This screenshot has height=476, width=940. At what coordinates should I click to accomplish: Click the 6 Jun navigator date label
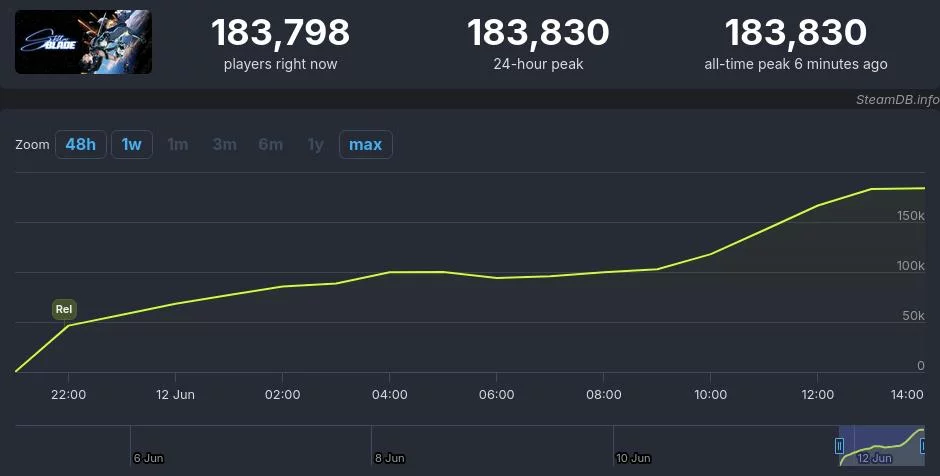click(148, 458)
